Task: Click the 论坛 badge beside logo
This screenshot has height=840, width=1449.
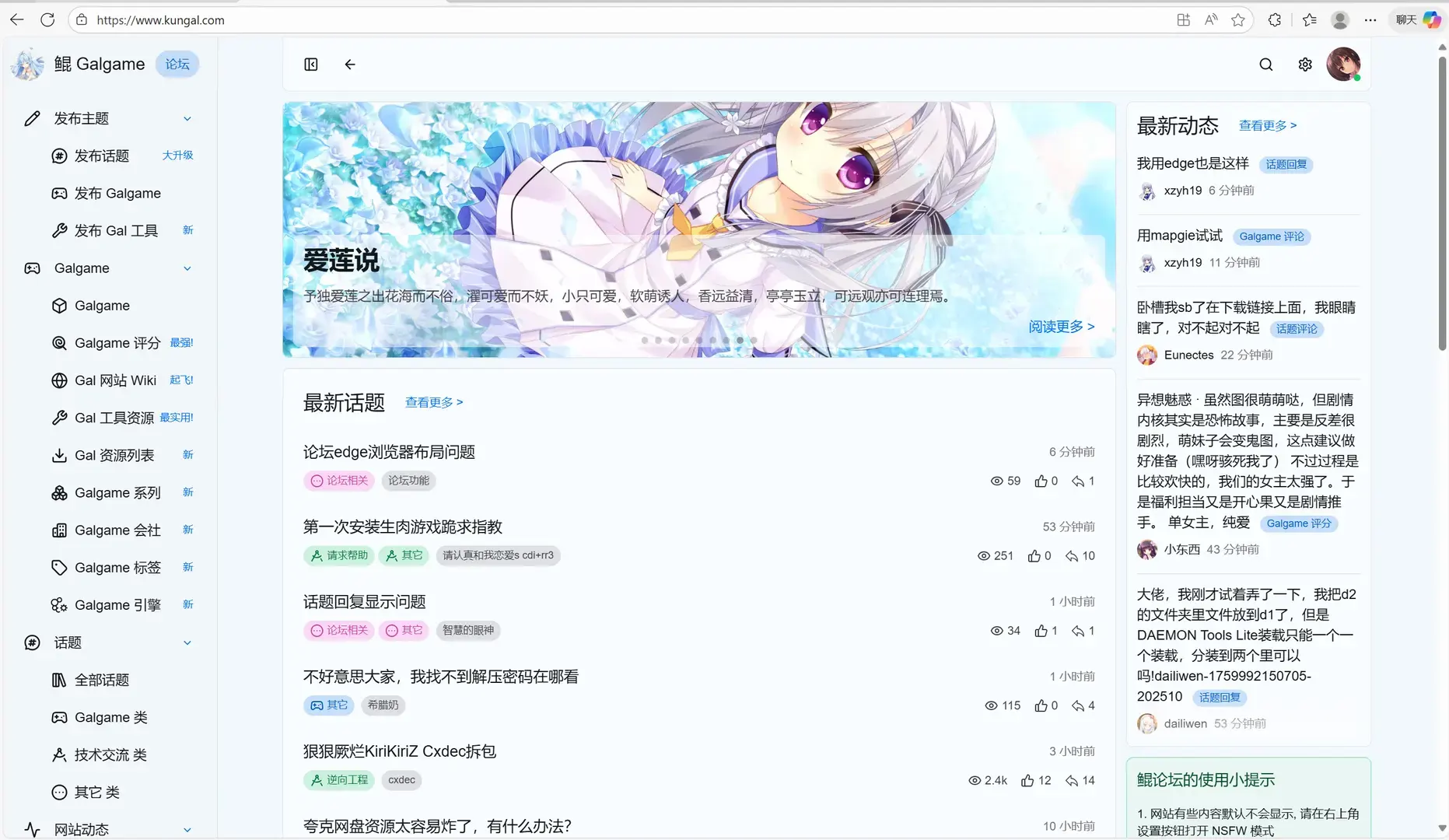Action: pyautogui.click(x=177, y=64)
